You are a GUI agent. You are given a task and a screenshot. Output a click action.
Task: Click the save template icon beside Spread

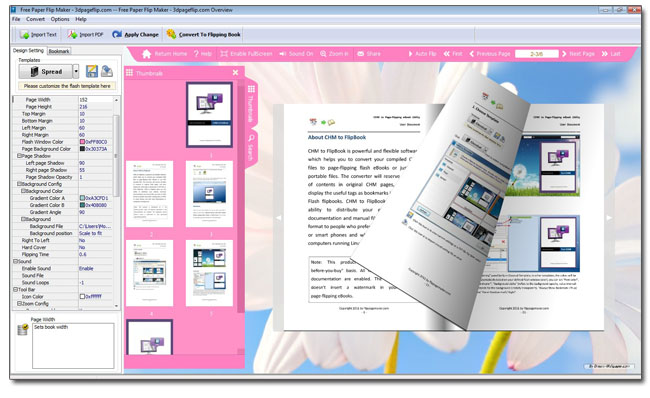coord(92,71)
